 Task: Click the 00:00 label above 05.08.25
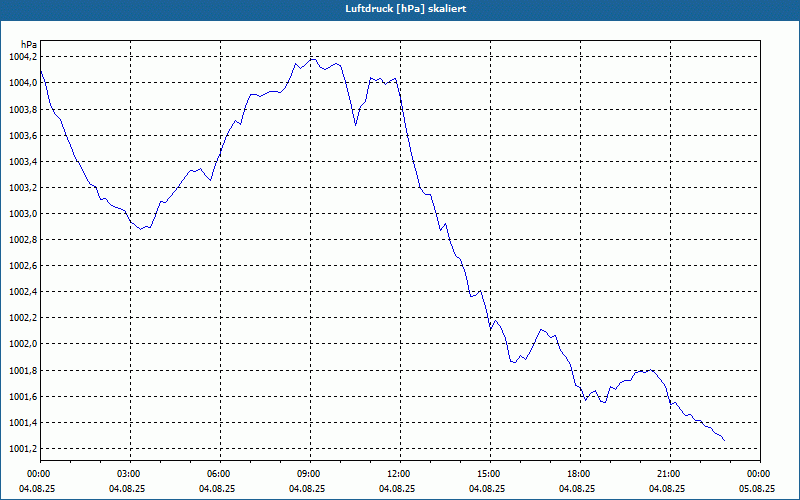pyautogui.click(x=760, y=474)
